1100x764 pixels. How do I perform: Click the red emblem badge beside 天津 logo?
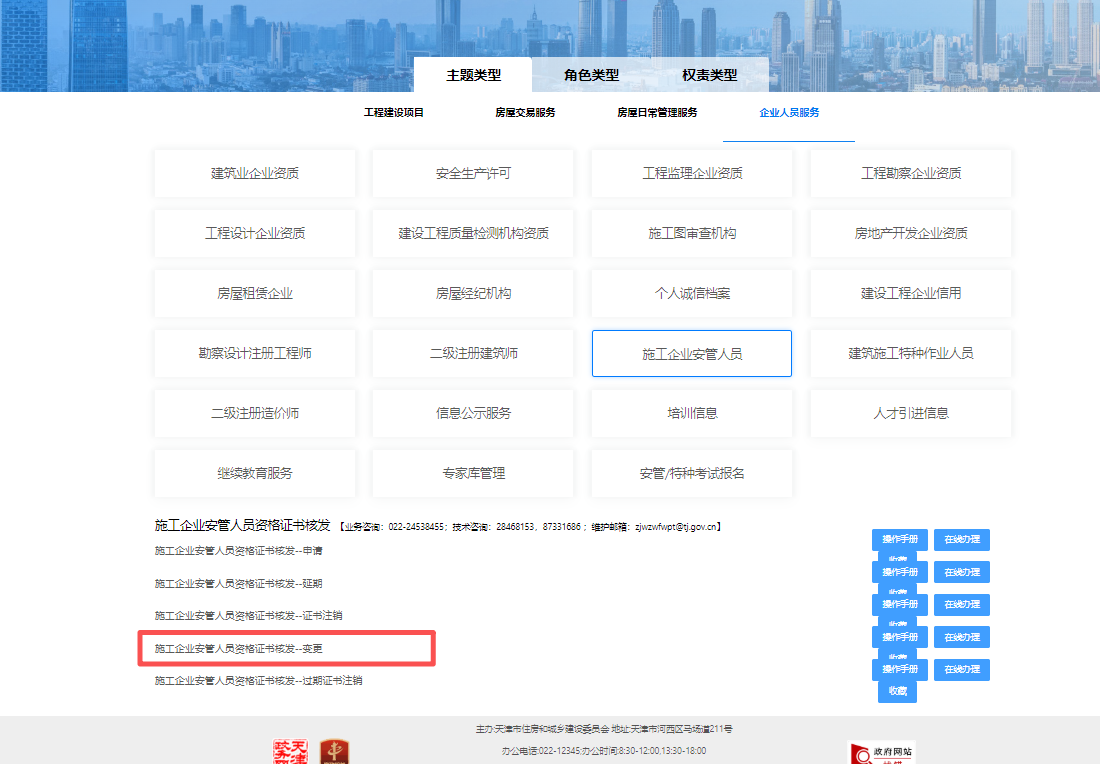tap(333, 752)
